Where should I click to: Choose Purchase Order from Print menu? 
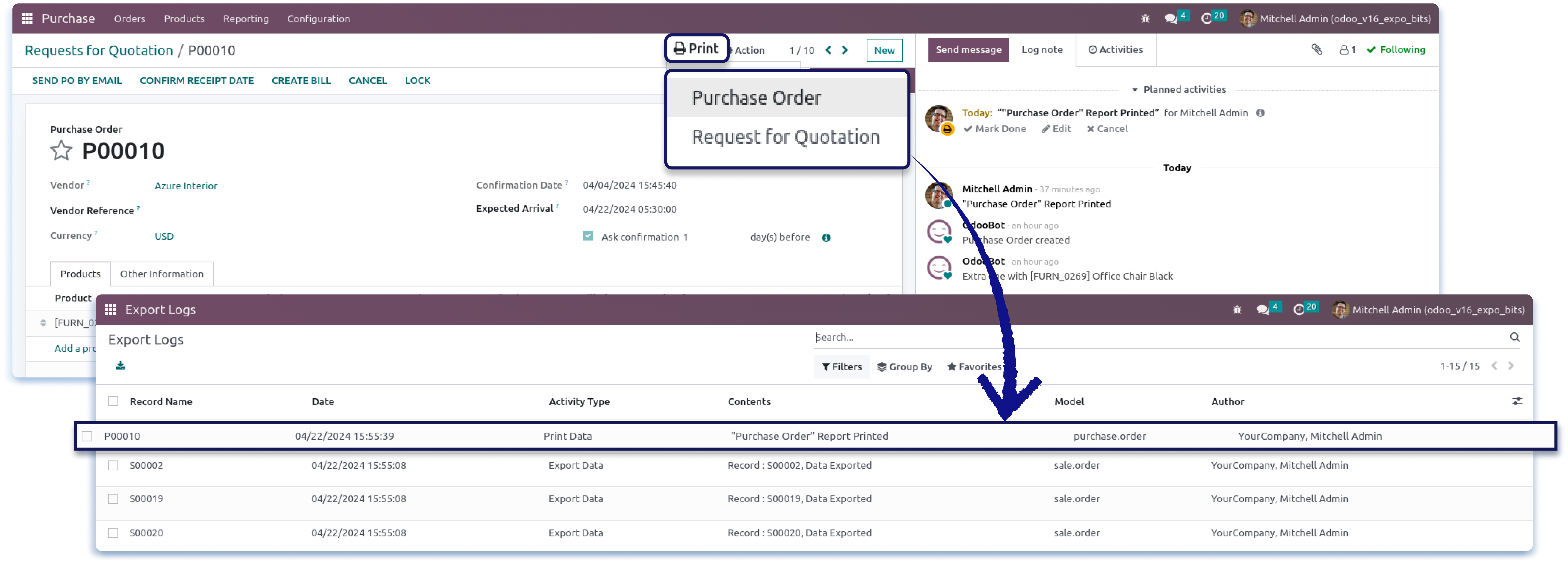pos(787,97)
